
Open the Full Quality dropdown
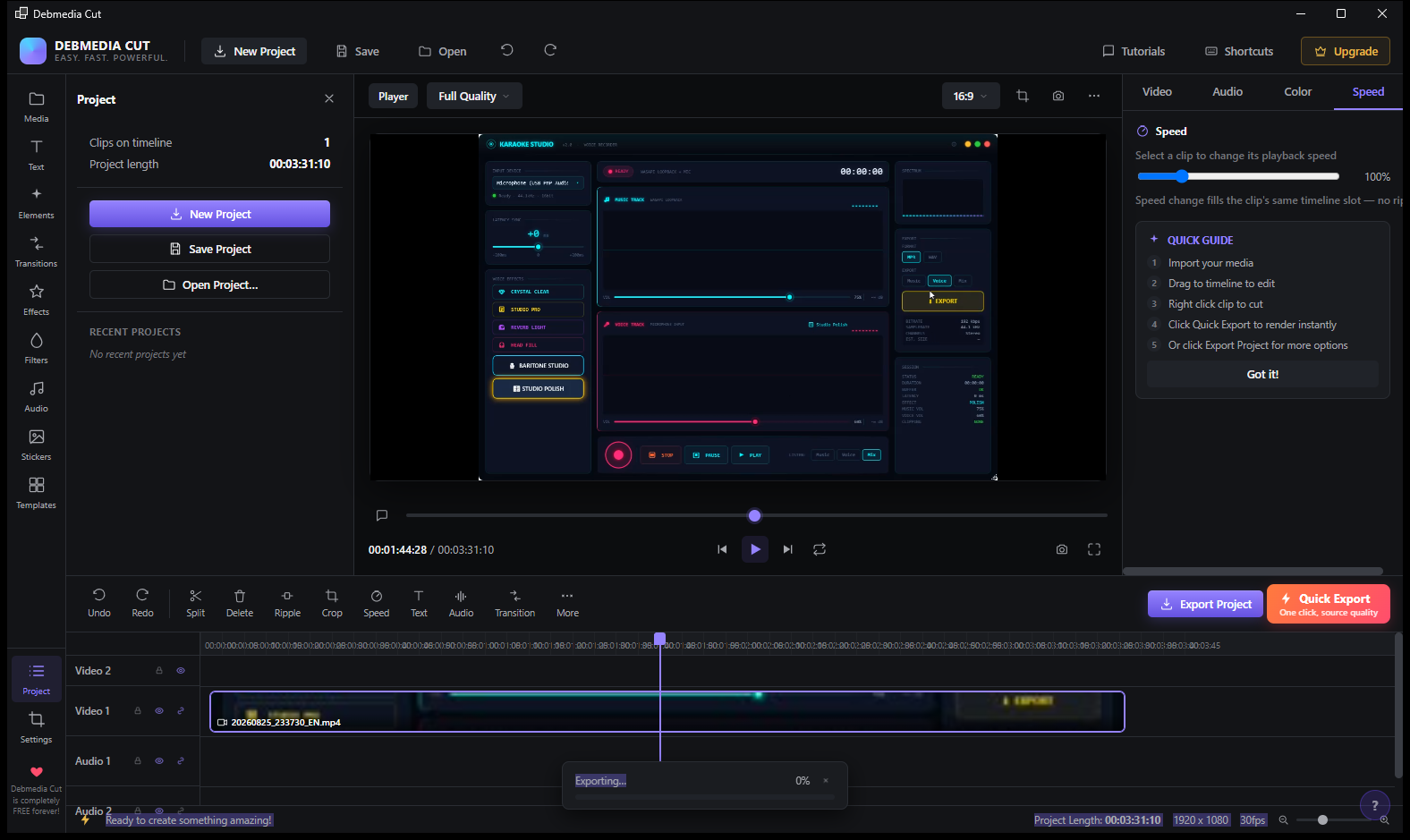pos(474,96)
